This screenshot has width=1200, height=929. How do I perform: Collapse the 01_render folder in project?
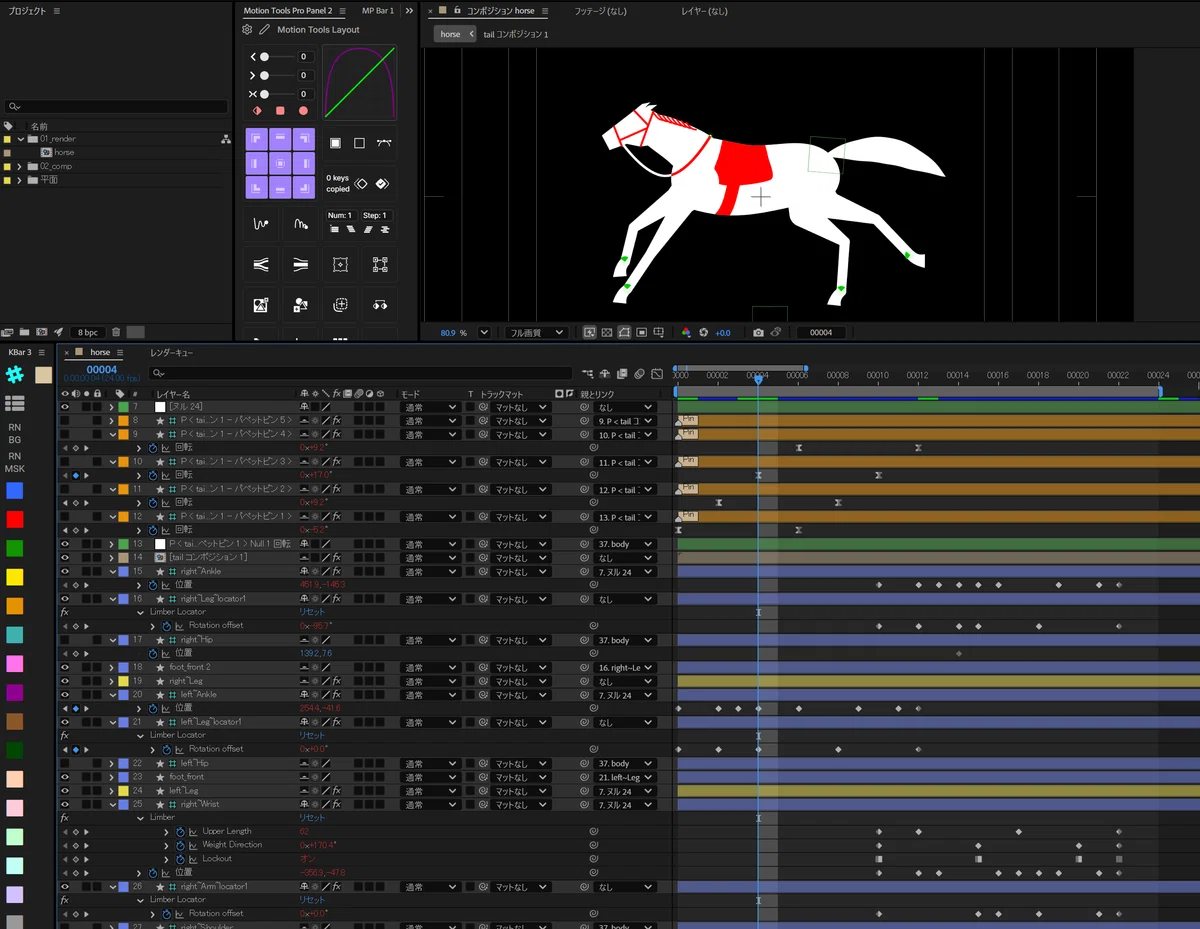20,139
